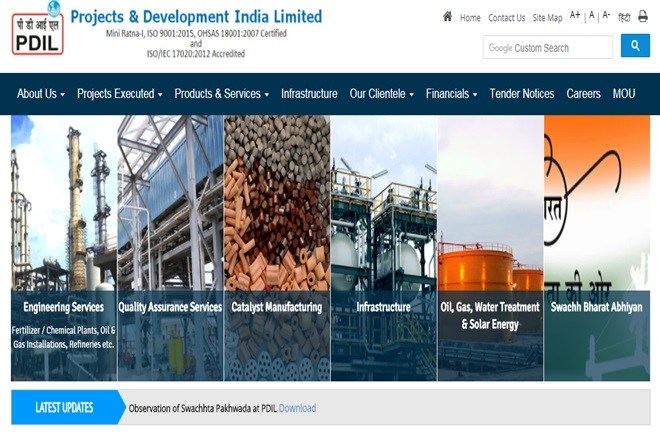This screenshot has height=440, width=660.
Task: Switch language to Hindi
Action: tap(624, 17)
